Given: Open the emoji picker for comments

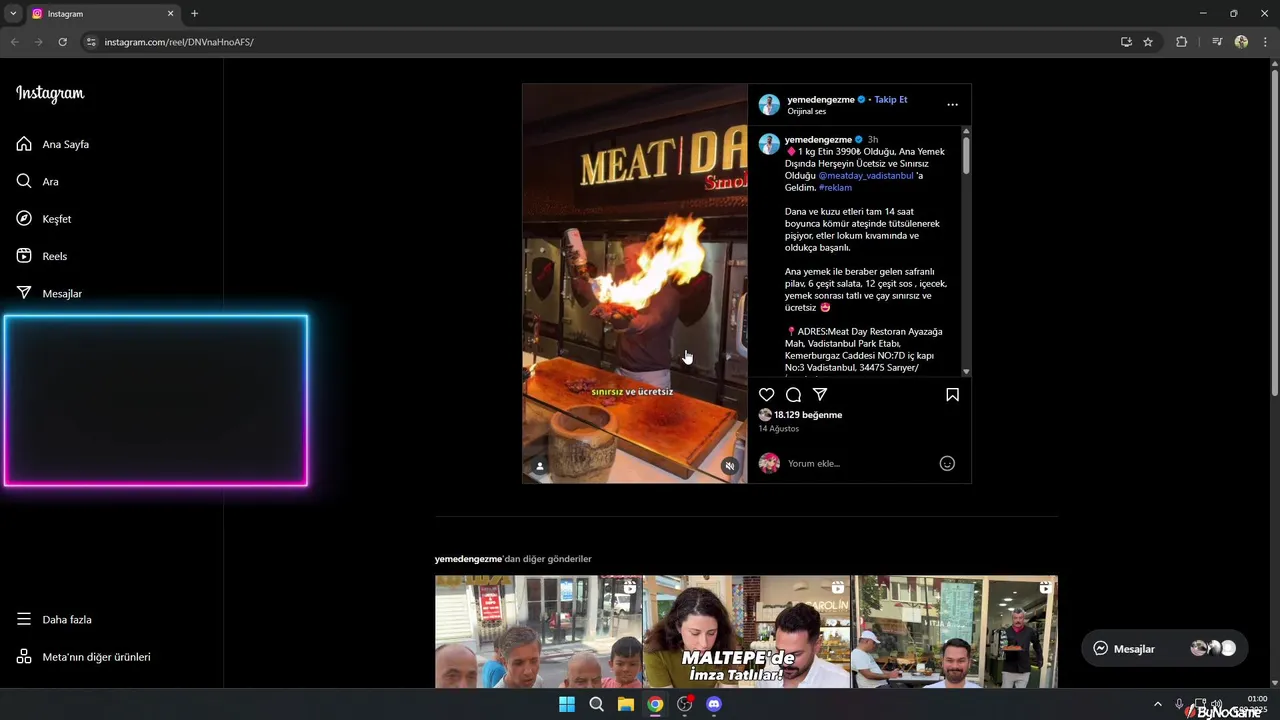Looking at the screenshot, I should (x=947, y=463).
